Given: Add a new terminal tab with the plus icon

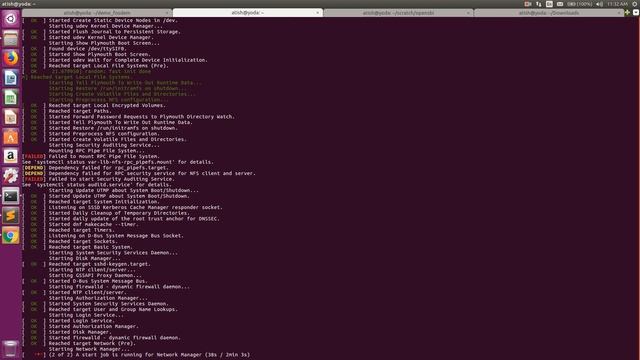Looking at the screenshot, I should coord(627,13).
